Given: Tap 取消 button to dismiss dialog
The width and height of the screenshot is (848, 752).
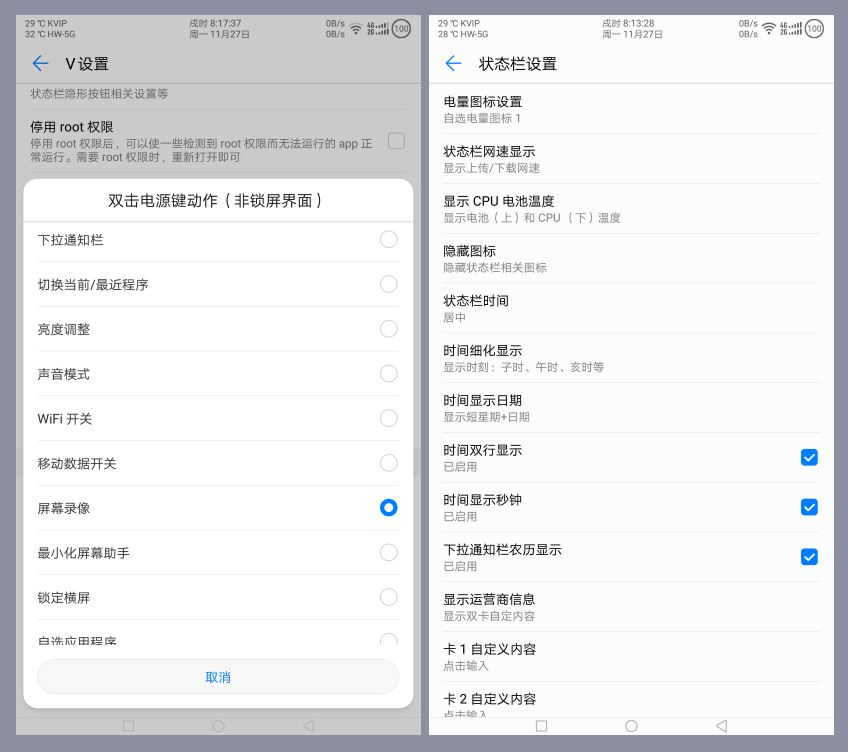Looking at the screenshot, I should click(218, 677).
